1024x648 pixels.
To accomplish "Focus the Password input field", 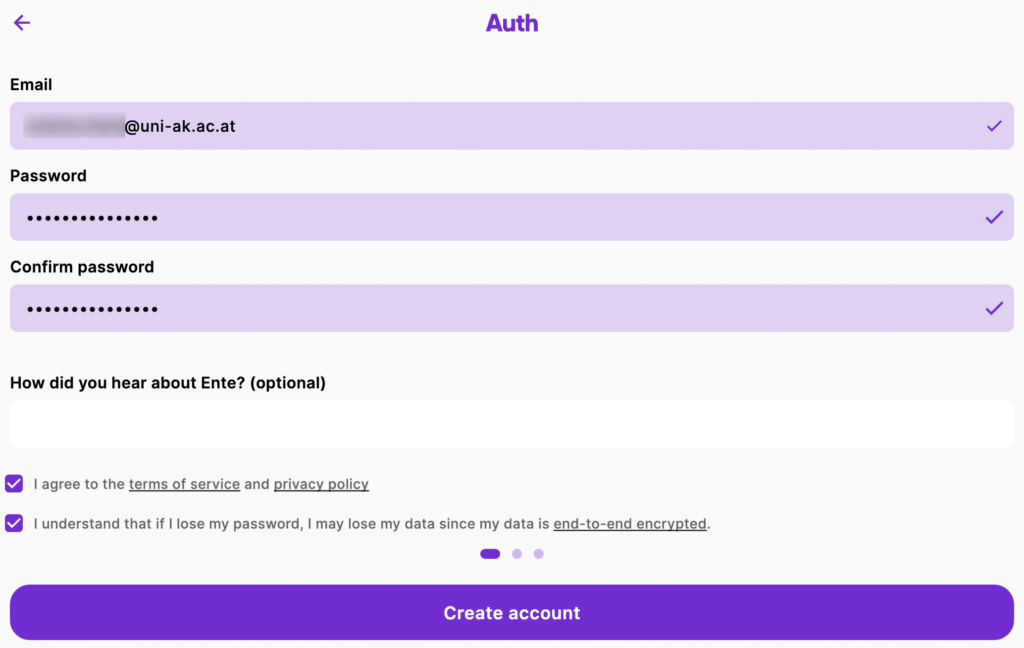I will point(500,217).
